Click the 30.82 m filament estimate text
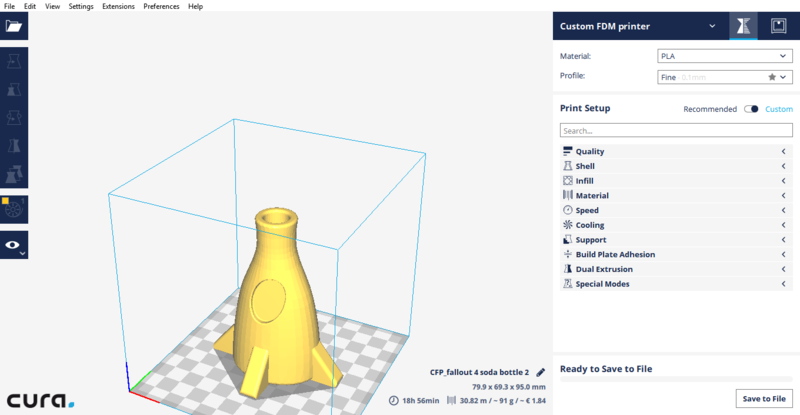This screenshot has height=415, width=800. [x=503, y=400]
